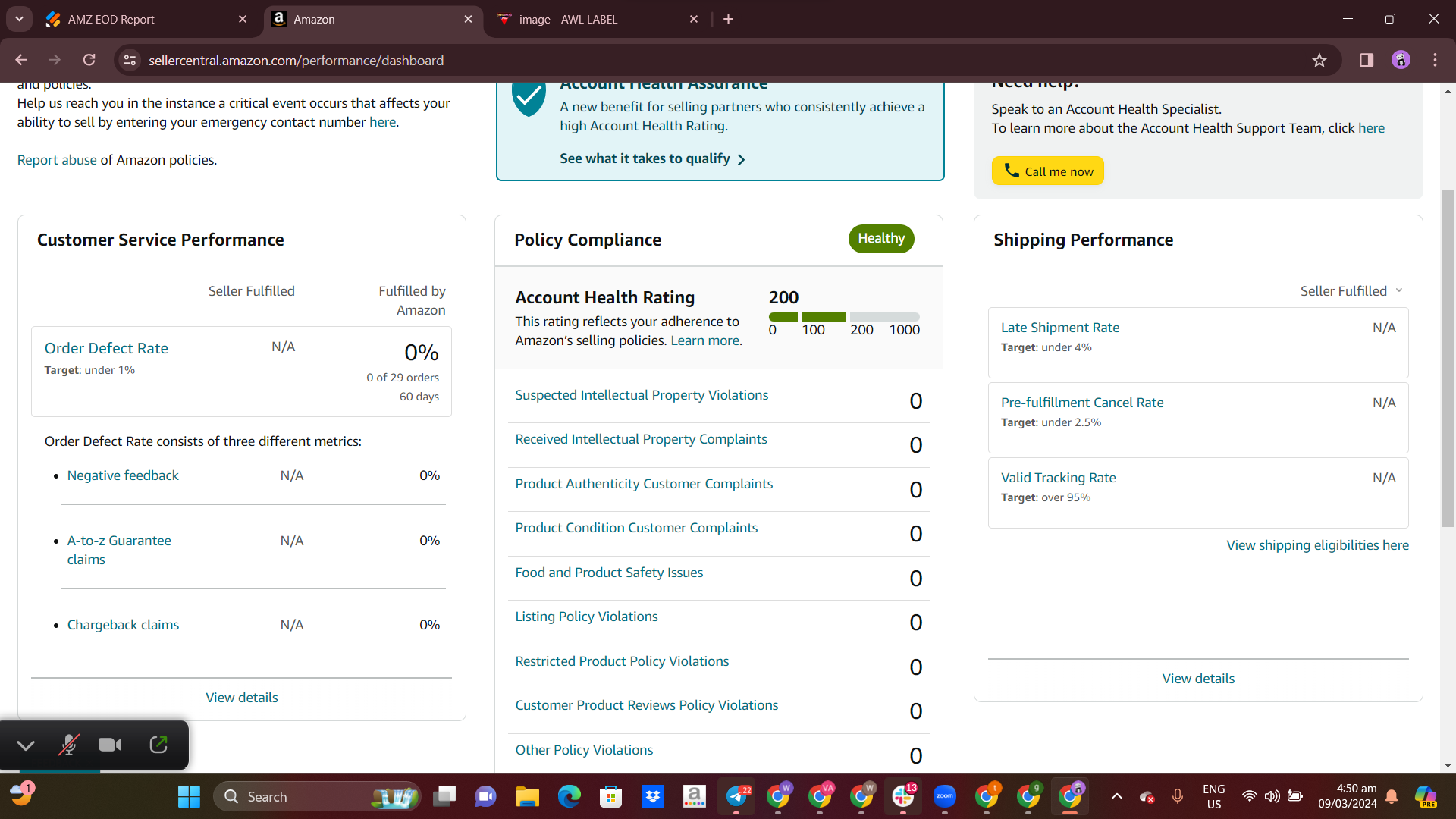This screenshot has height=819, width=1456.
Task: Open File Explorer from the taskbar
Action: [x=528, y=796]
